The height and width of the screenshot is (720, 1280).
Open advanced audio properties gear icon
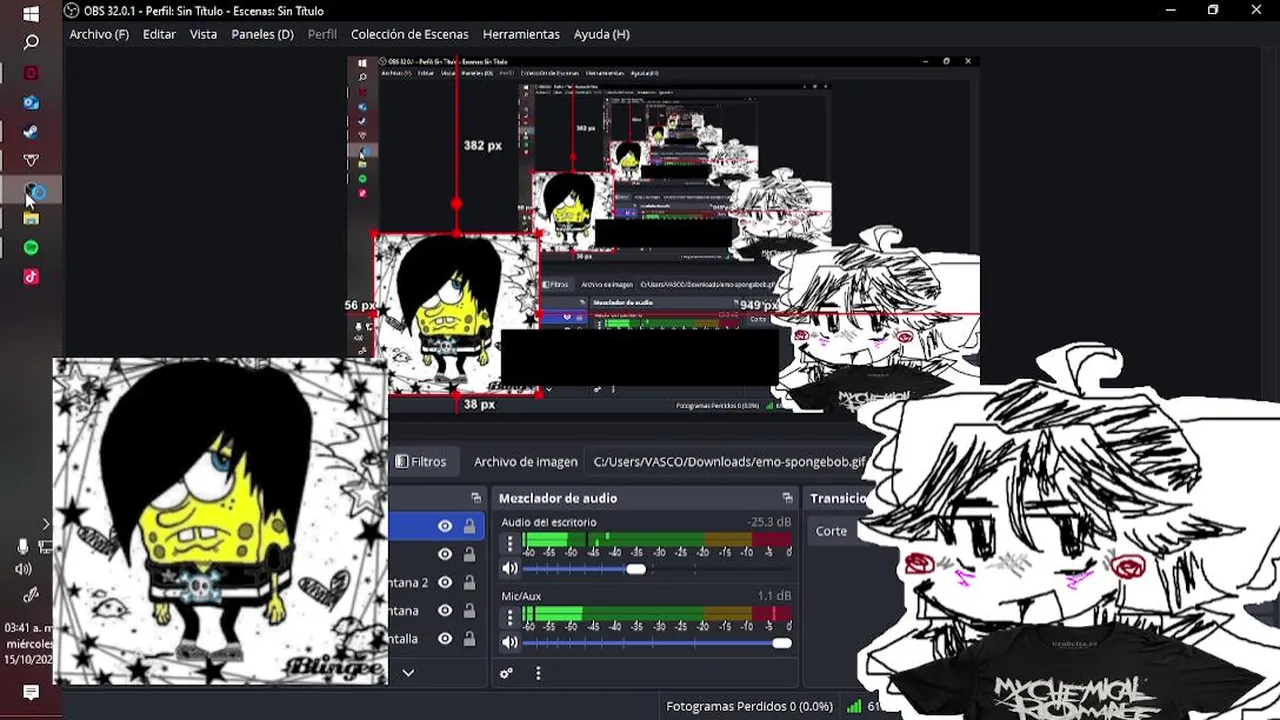coord(506,673)
